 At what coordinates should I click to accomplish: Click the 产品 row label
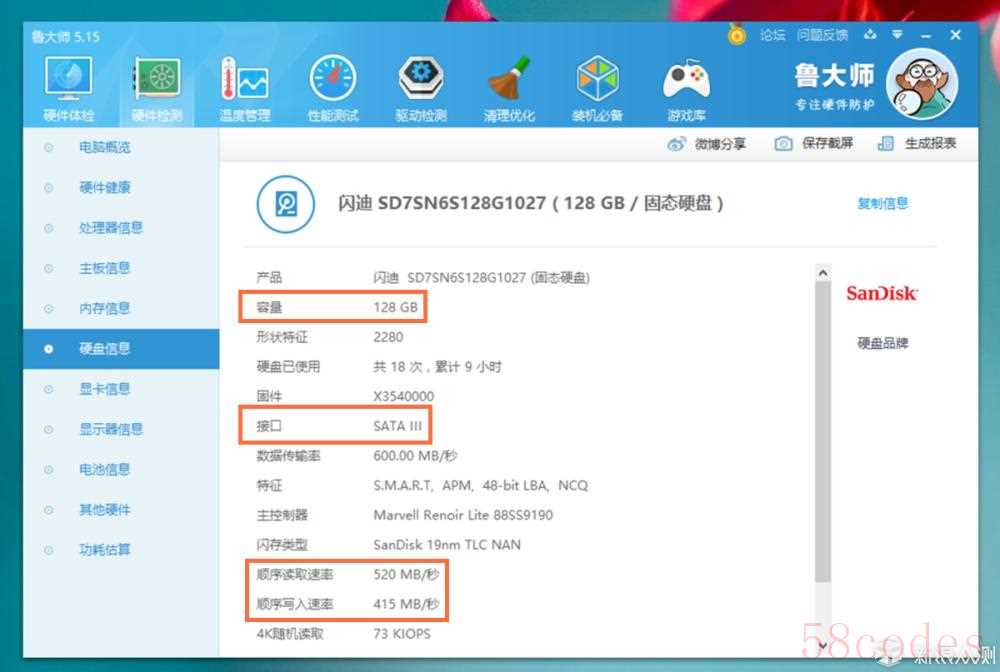(269, 278)
